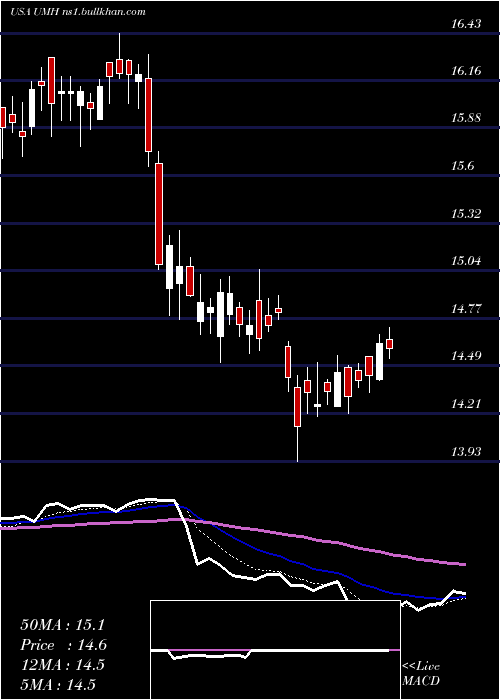The image size is (500, 700).
Task: Click the 15.32 price axis label
Action: pyautogui.click(x=466, y=213)
